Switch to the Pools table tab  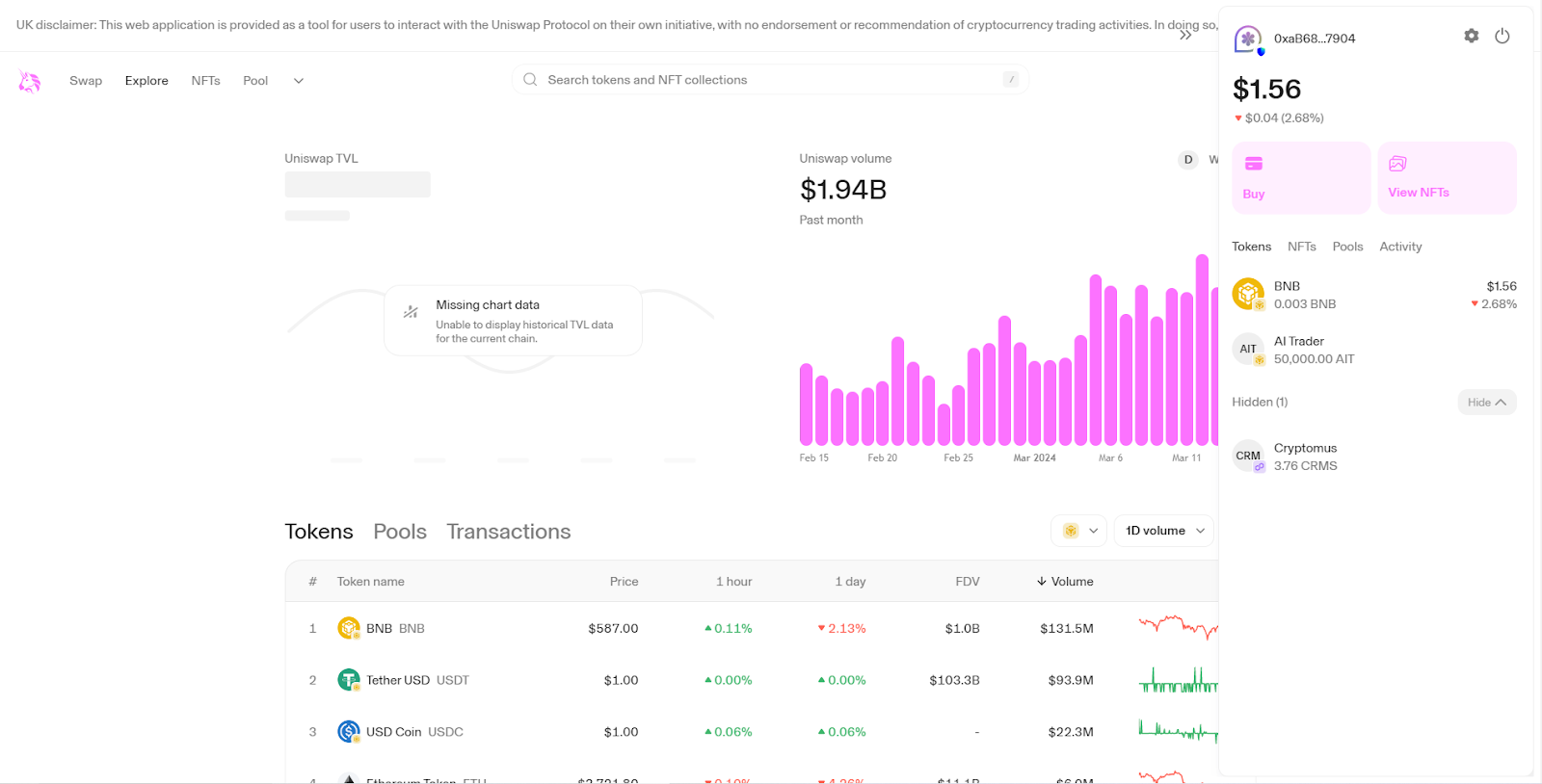[400, 532]
